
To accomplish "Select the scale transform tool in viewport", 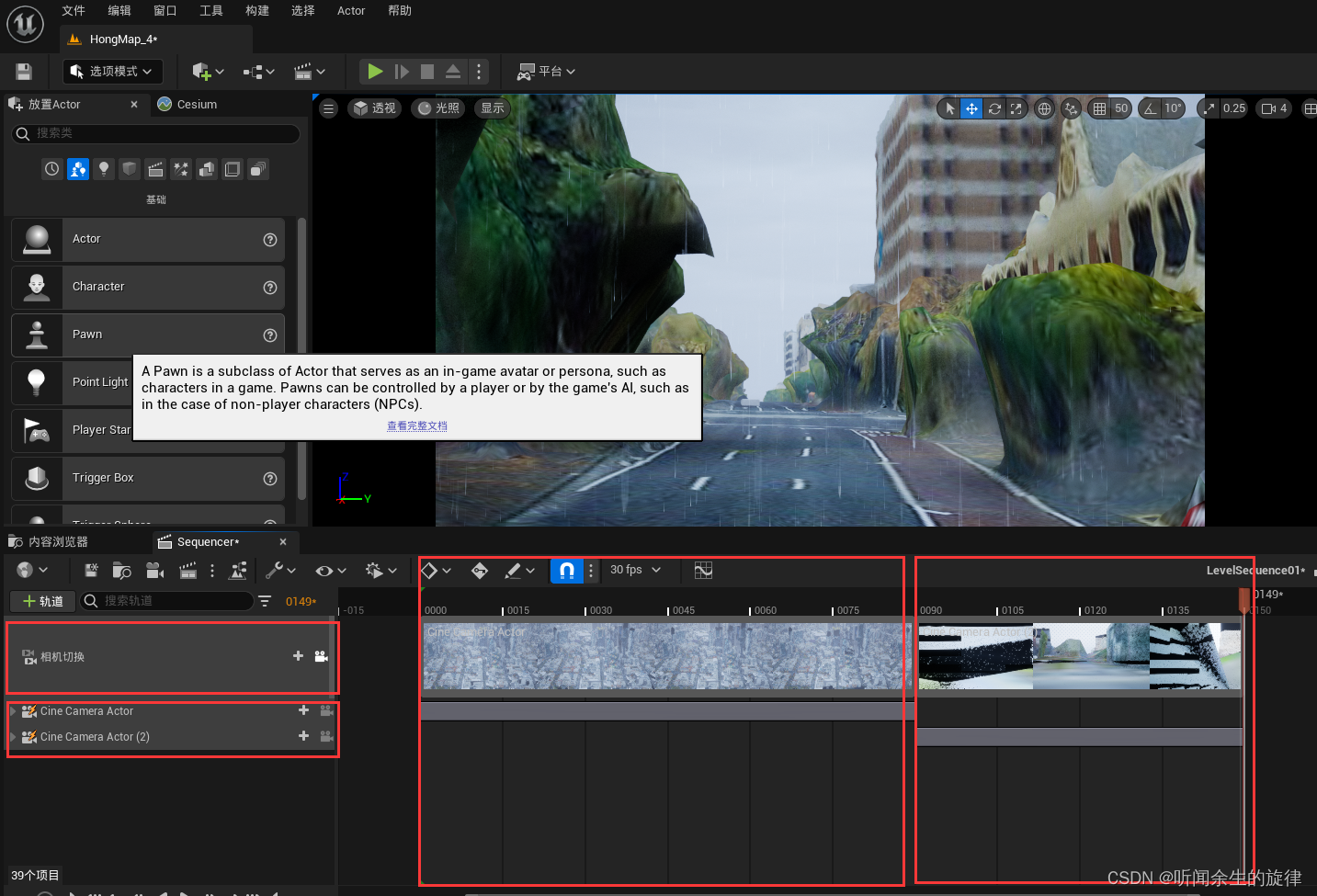I will click(1016, 108).
